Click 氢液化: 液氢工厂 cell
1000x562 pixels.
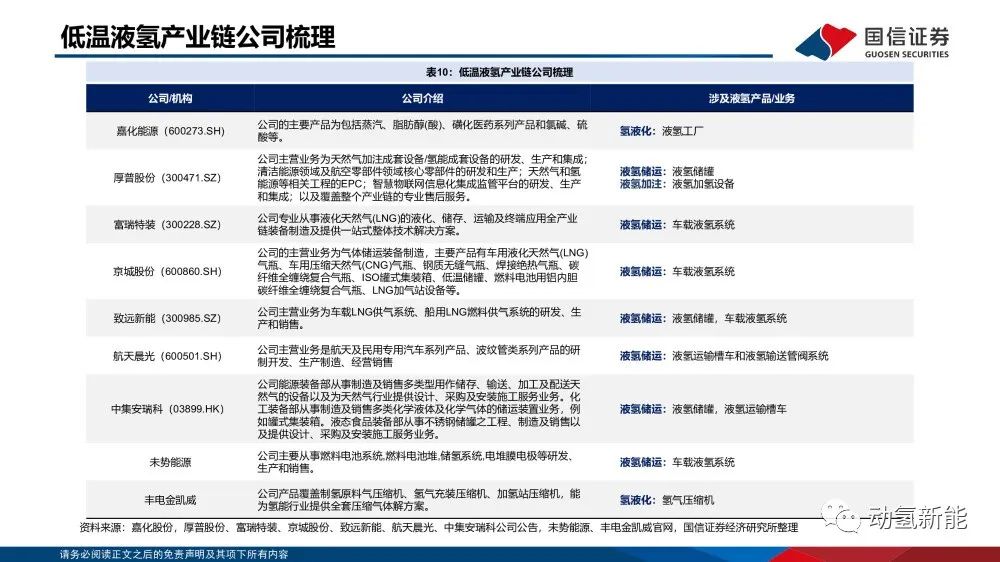click(x=661, y=131)
